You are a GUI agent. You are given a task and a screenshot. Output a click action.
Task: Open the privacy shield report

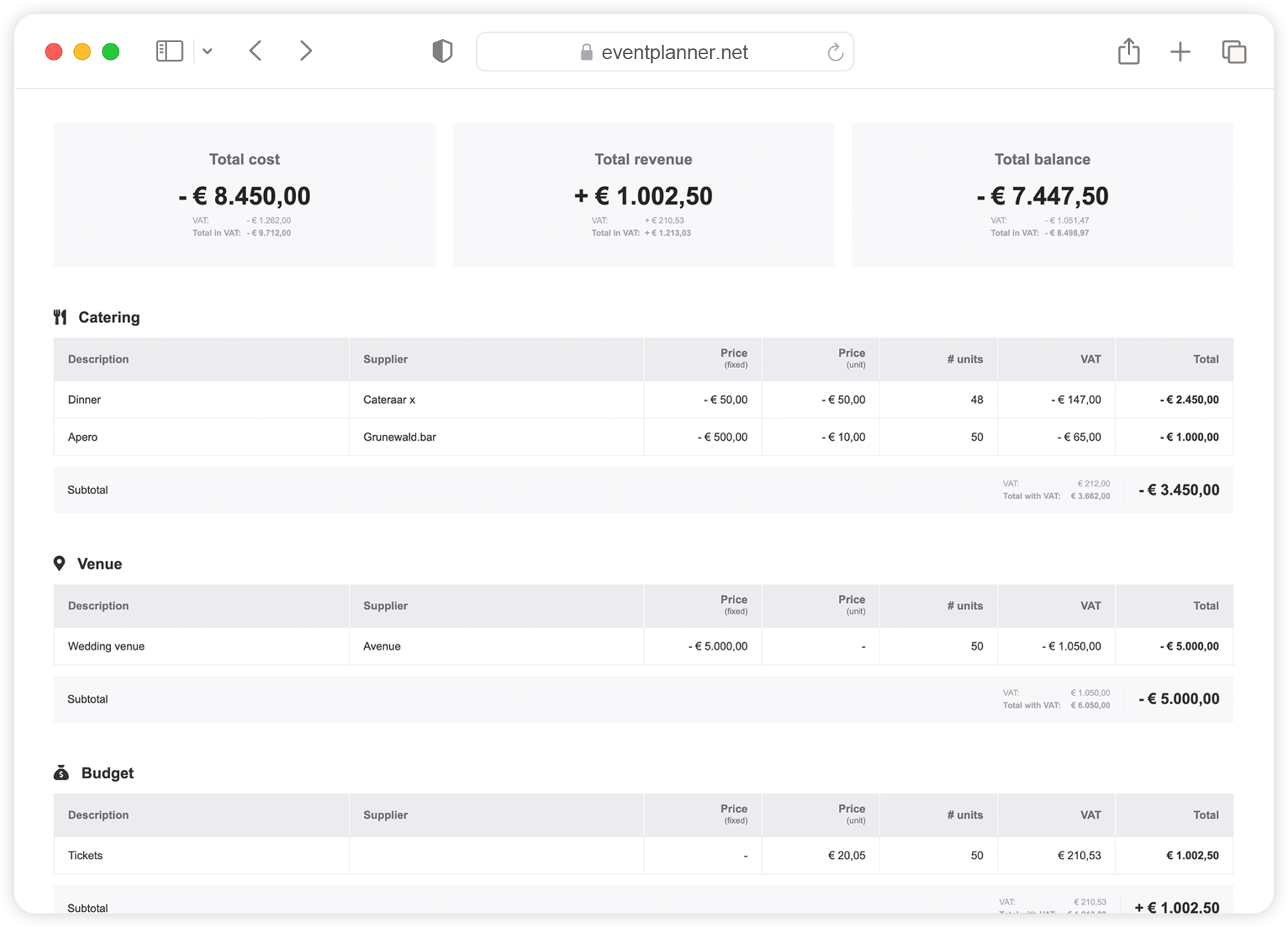click(442, 51)
